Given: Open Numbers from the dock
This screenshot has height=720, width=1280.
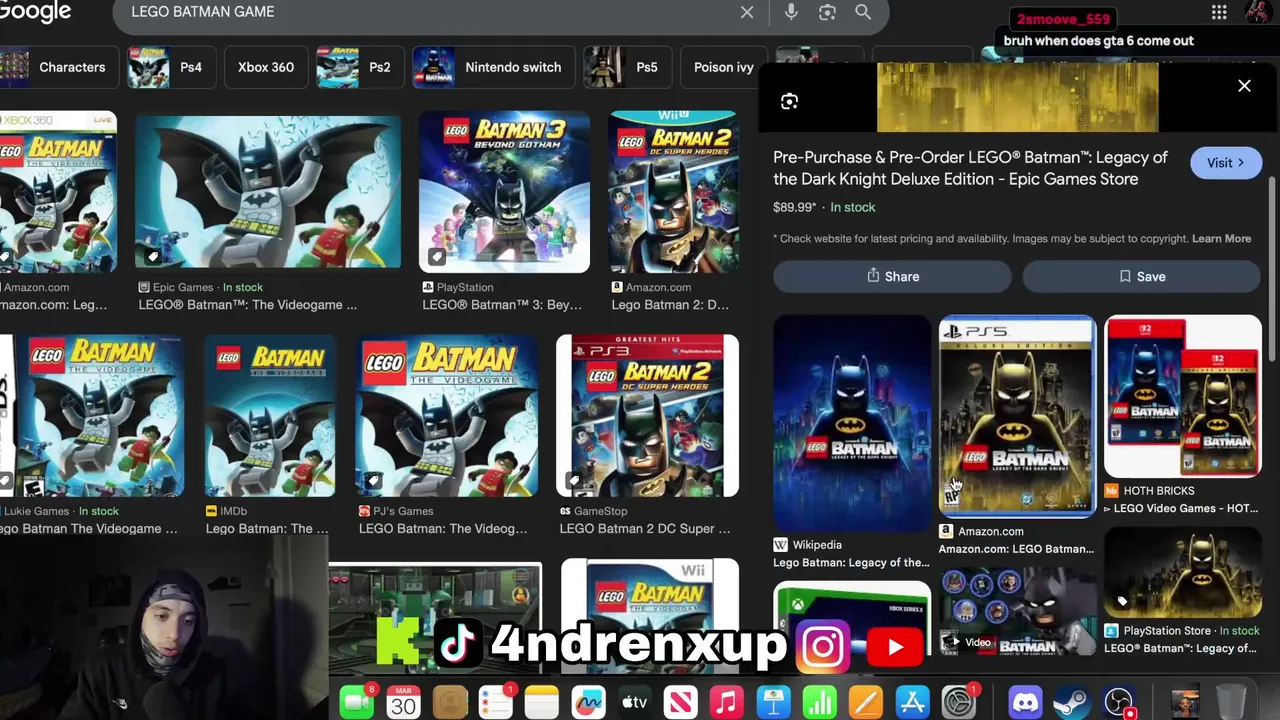Looking at the screenshot, I should point(820,702).
